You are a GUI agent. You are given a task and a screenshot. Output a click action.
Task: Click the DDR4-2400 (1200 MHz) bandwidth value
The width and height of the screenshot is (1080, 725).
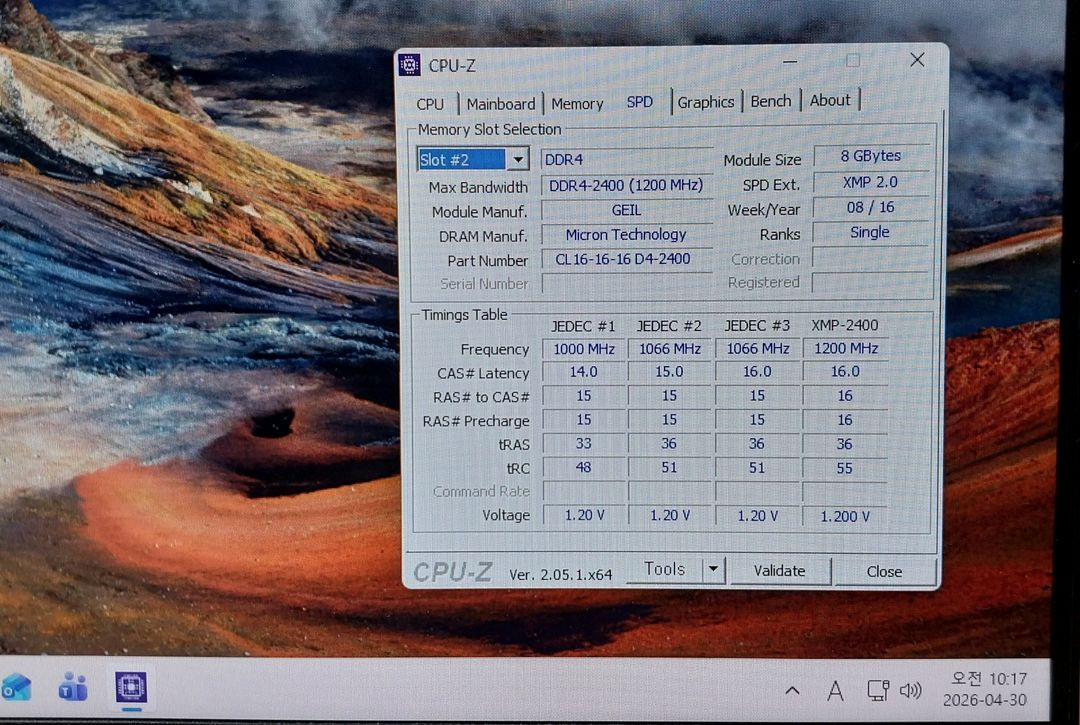pyautogui.click(x=626, y=185)
